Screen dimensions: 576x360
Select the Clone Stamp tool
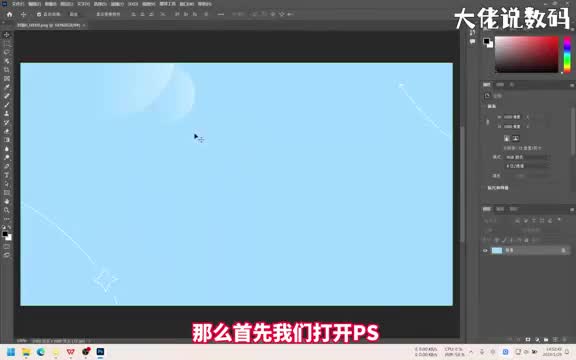tap(7, 114)
